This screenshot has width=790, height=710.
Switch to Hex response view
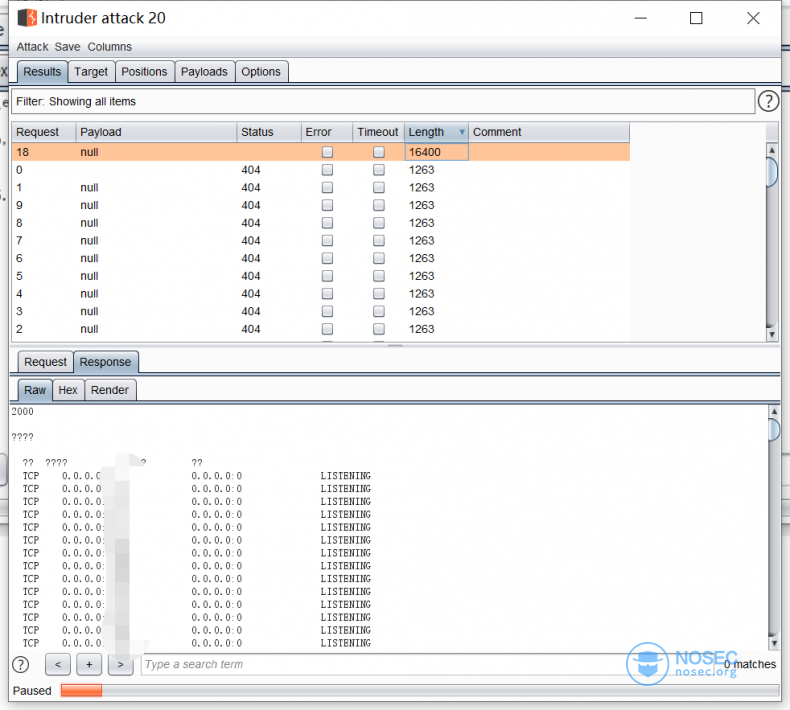point(68,390)
